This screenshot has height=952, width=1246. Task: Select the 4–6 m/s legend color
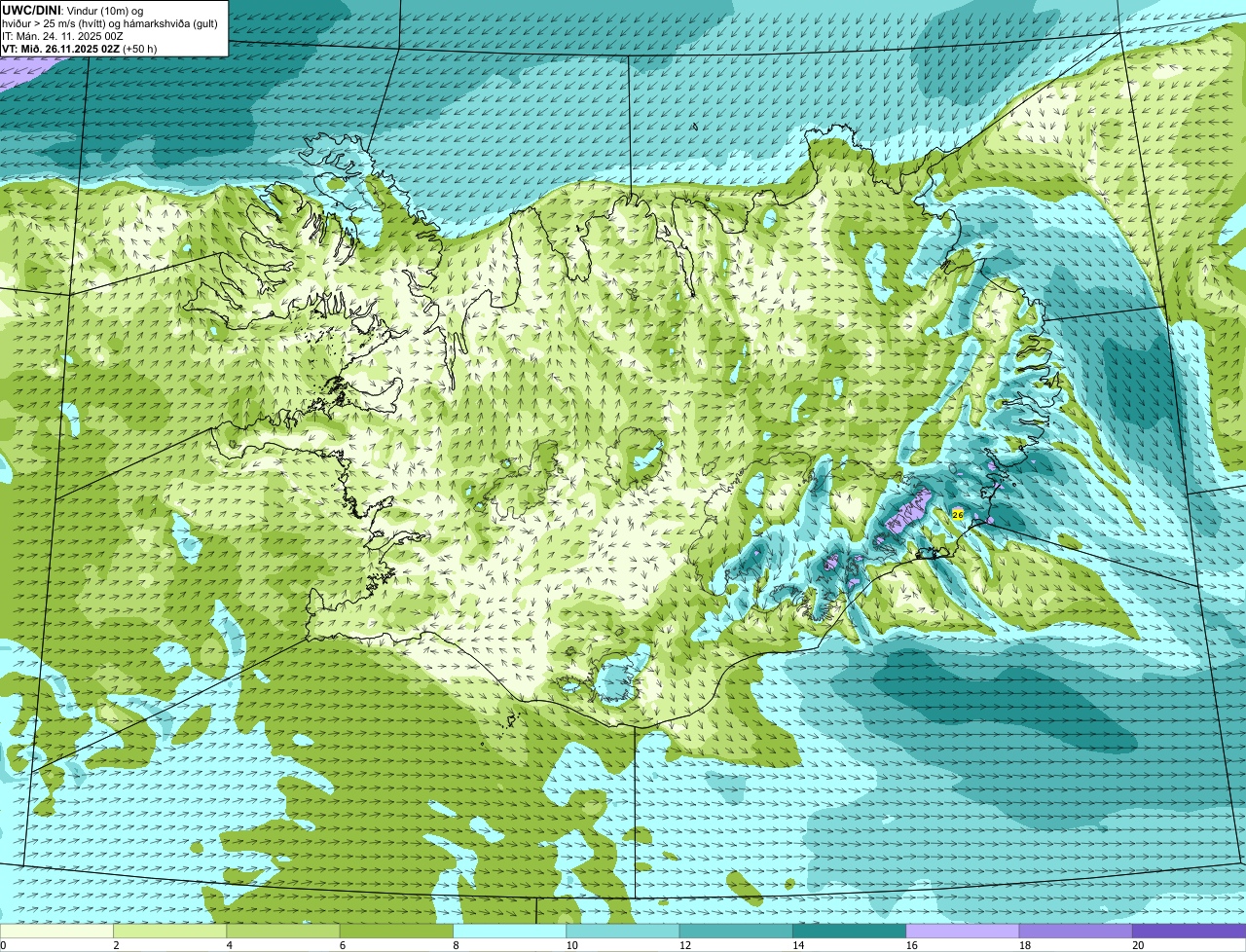coord(283,931)
